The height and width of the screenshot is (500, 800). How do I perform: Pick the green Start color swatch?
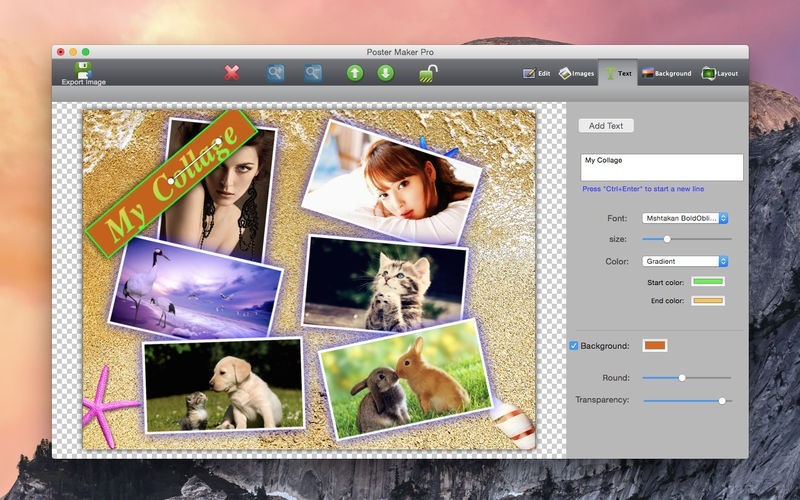coord(707,282)
